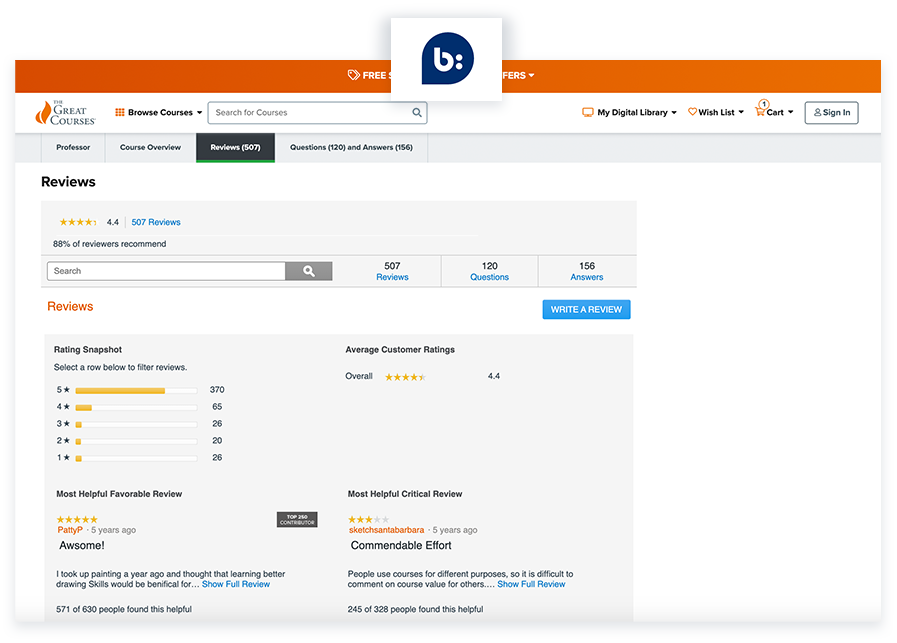Open PattyP's full review via Show Full Review
Viewport: 897px width, 643px height.
tap(236, 584)
